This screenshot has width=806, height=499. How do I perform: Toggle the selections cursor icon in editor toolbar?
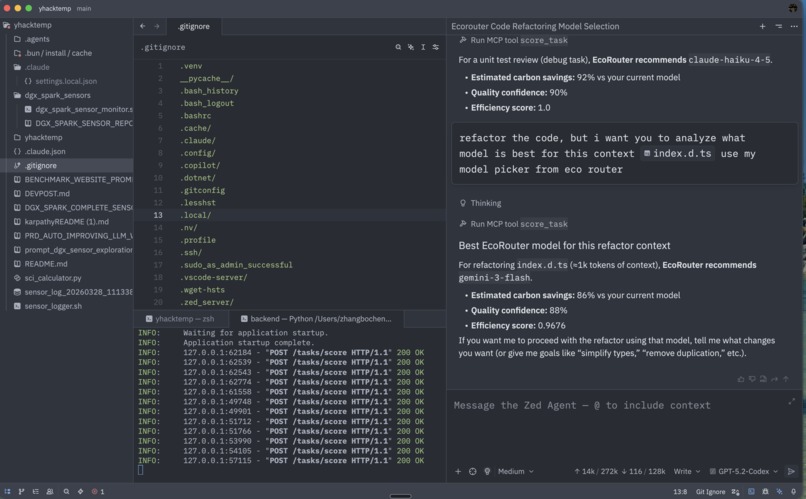coord(423,47)
